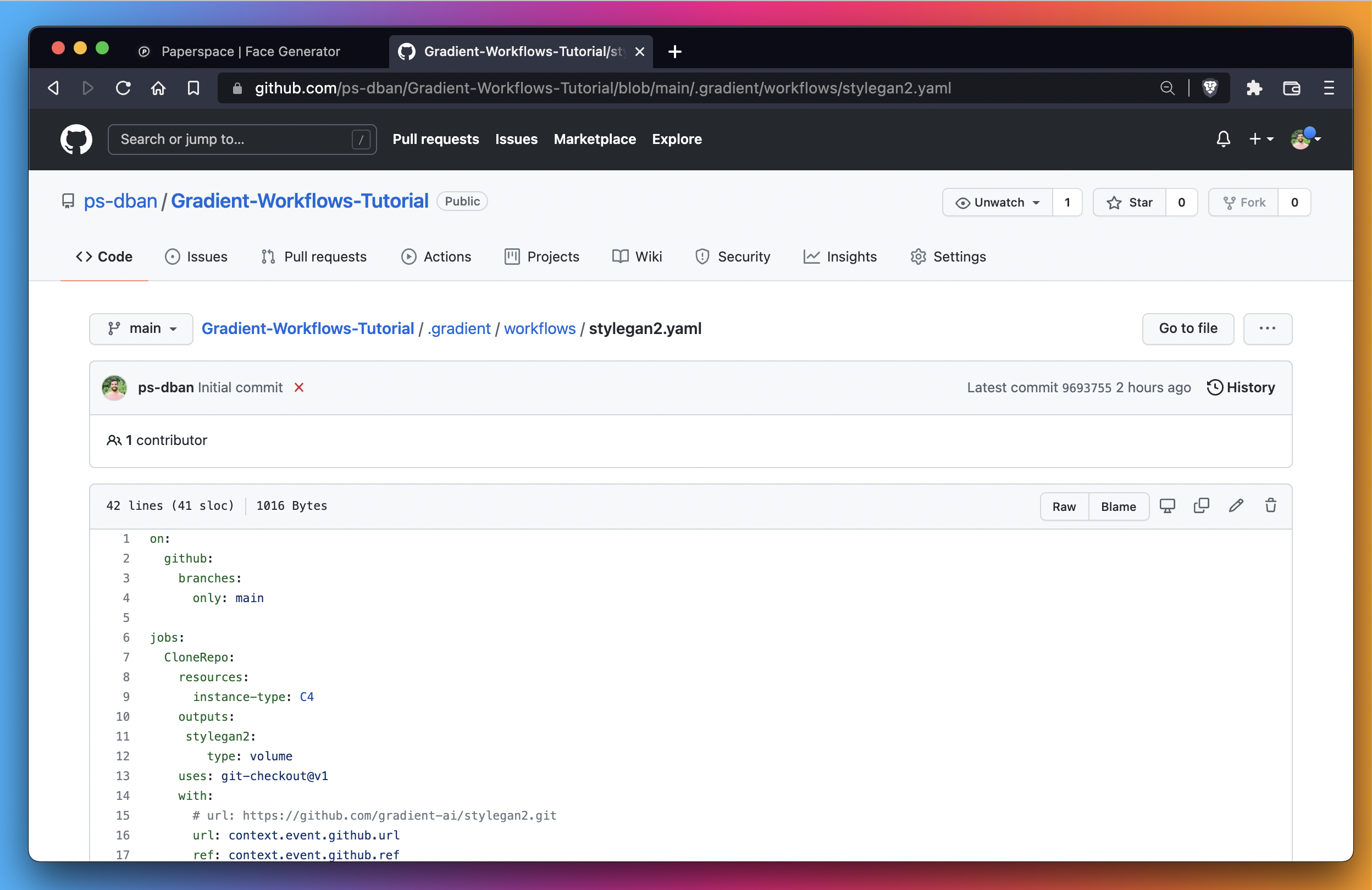Viewport: 1372px width, 890px height.
Task: Copy raw contents with the copy icon
Action: (x=1202, y=507)
